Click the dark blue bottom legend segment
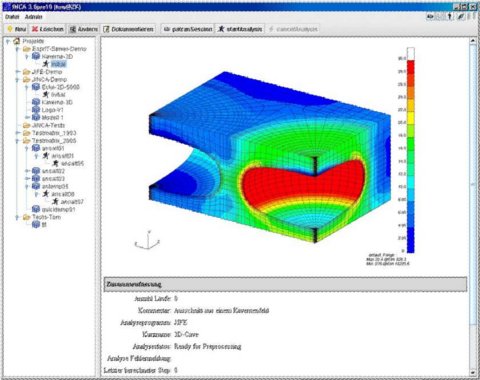 [x=411, y=240]
